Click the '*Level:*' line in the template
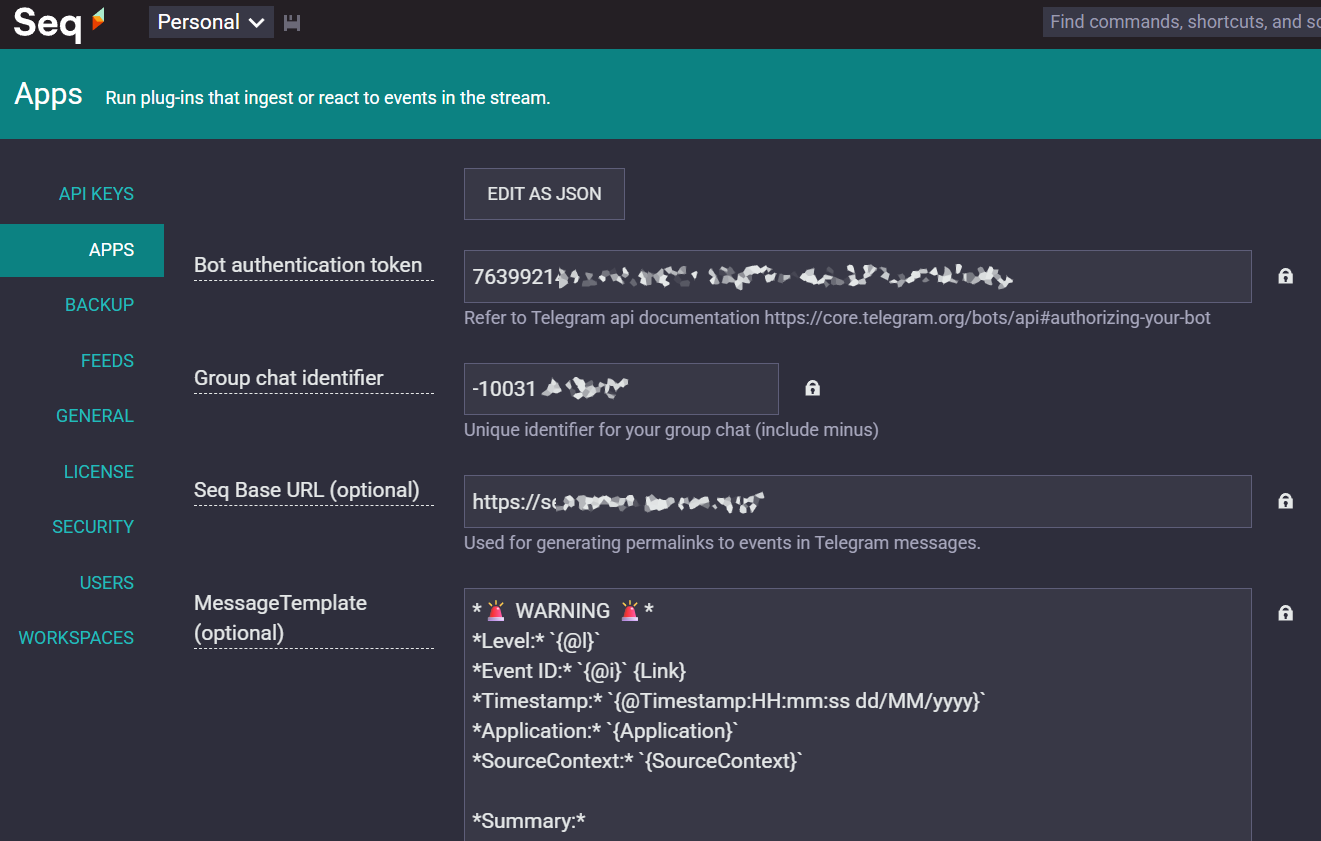Screen dimensions: 1321x841 point(535,641)
